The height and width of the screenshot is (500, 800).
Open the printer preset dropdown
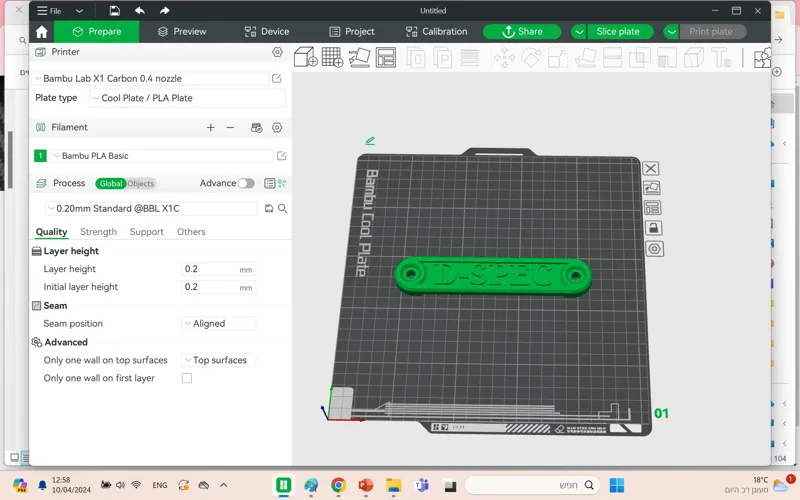click(x=151, y=79)
